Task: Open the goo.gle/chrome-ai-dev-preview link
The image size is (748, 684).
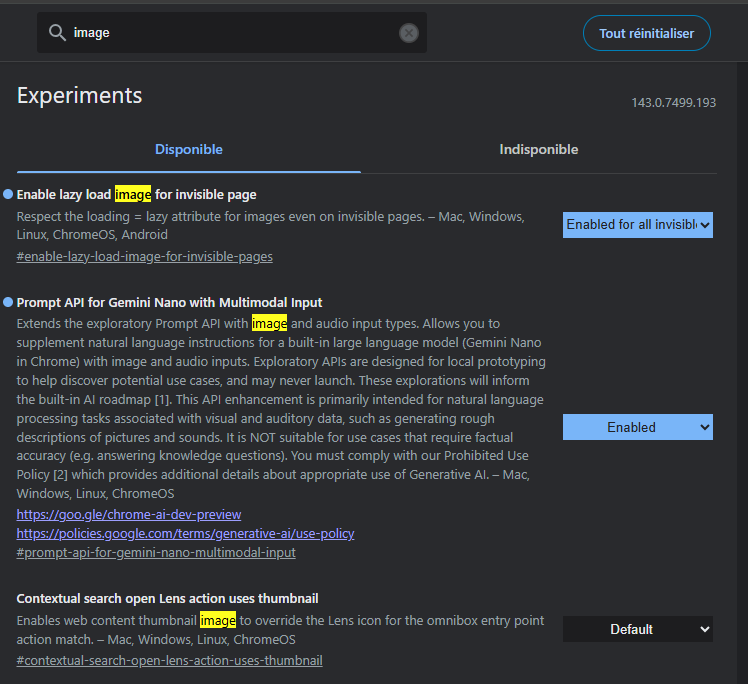Action: tap(129, 515)
